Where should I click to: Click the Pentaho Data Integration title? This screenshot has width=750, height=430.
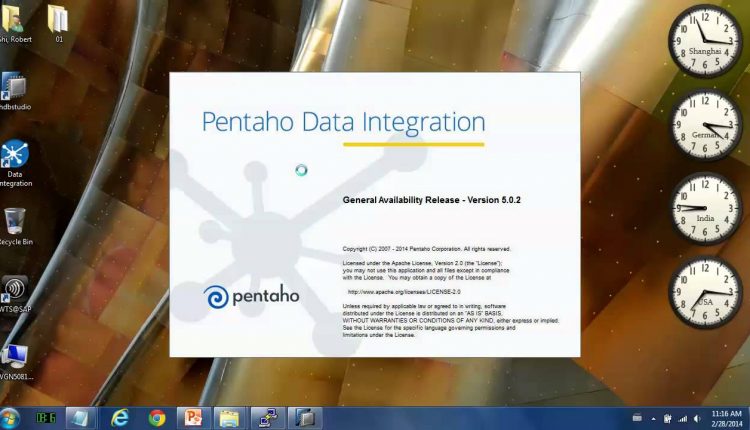click(x=343, y=121)
